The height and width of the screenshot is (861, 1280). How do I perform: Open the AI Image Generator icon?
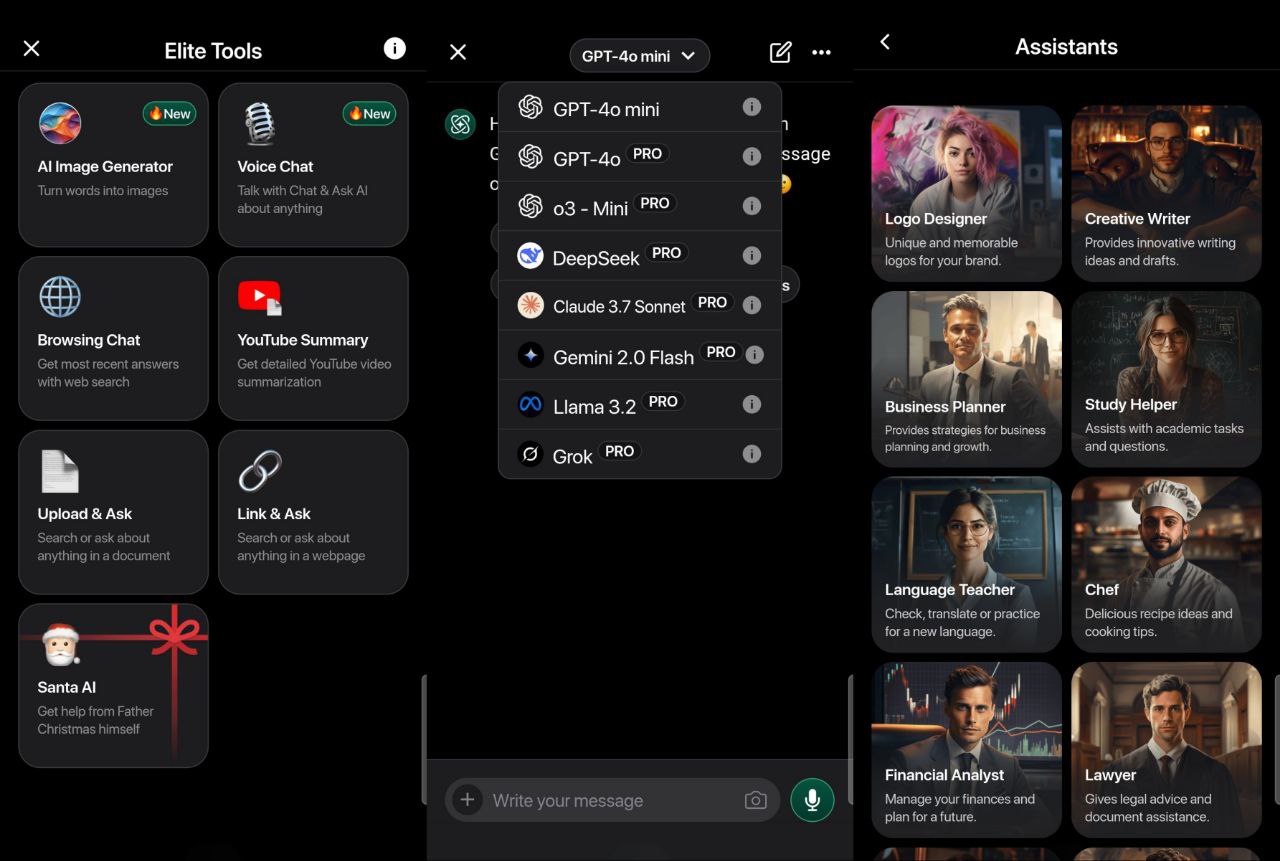click(x=60, y=123)
